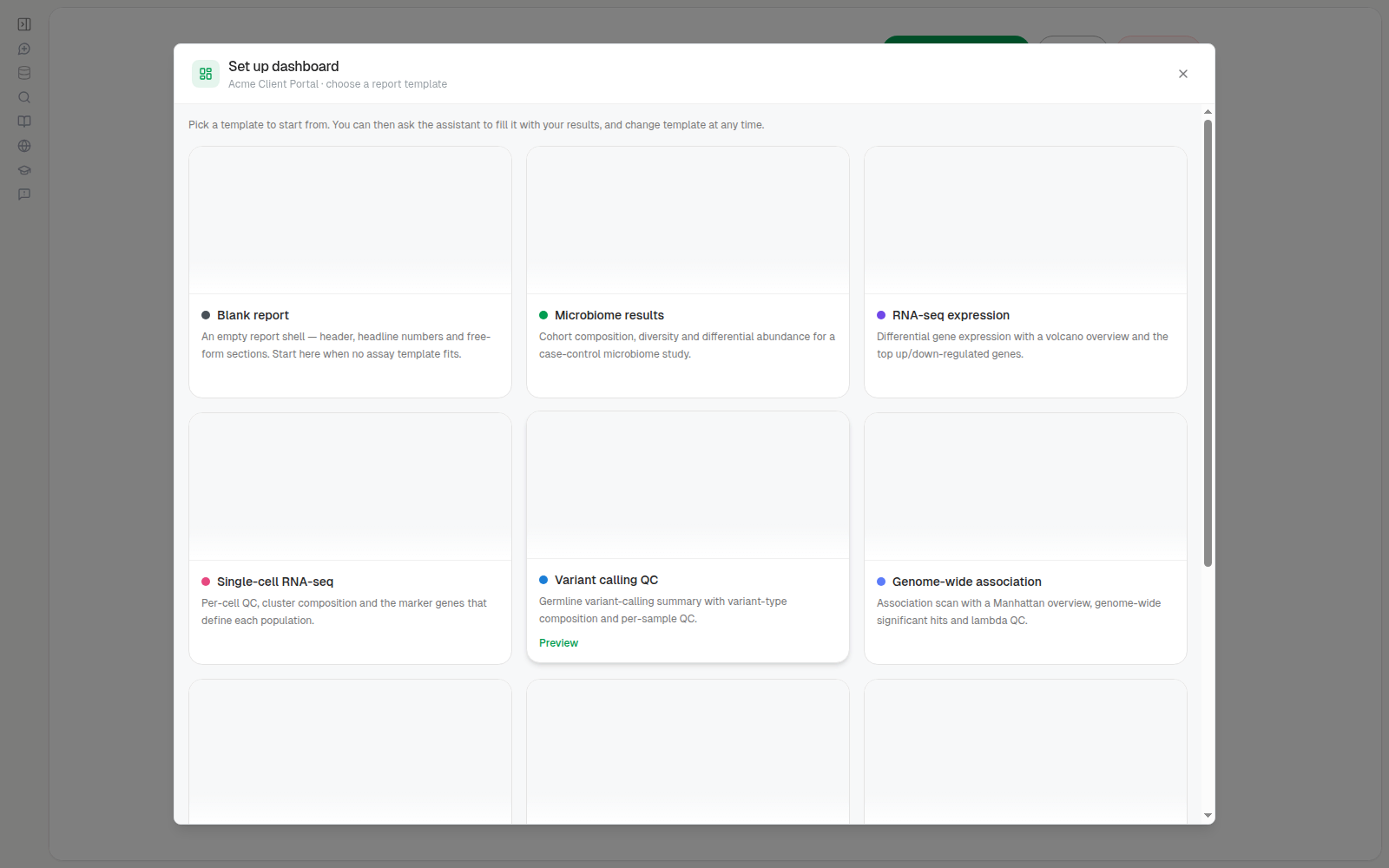Click the Blank report description text
Viewport: 1389px width, 868px height.
(346, 345)
